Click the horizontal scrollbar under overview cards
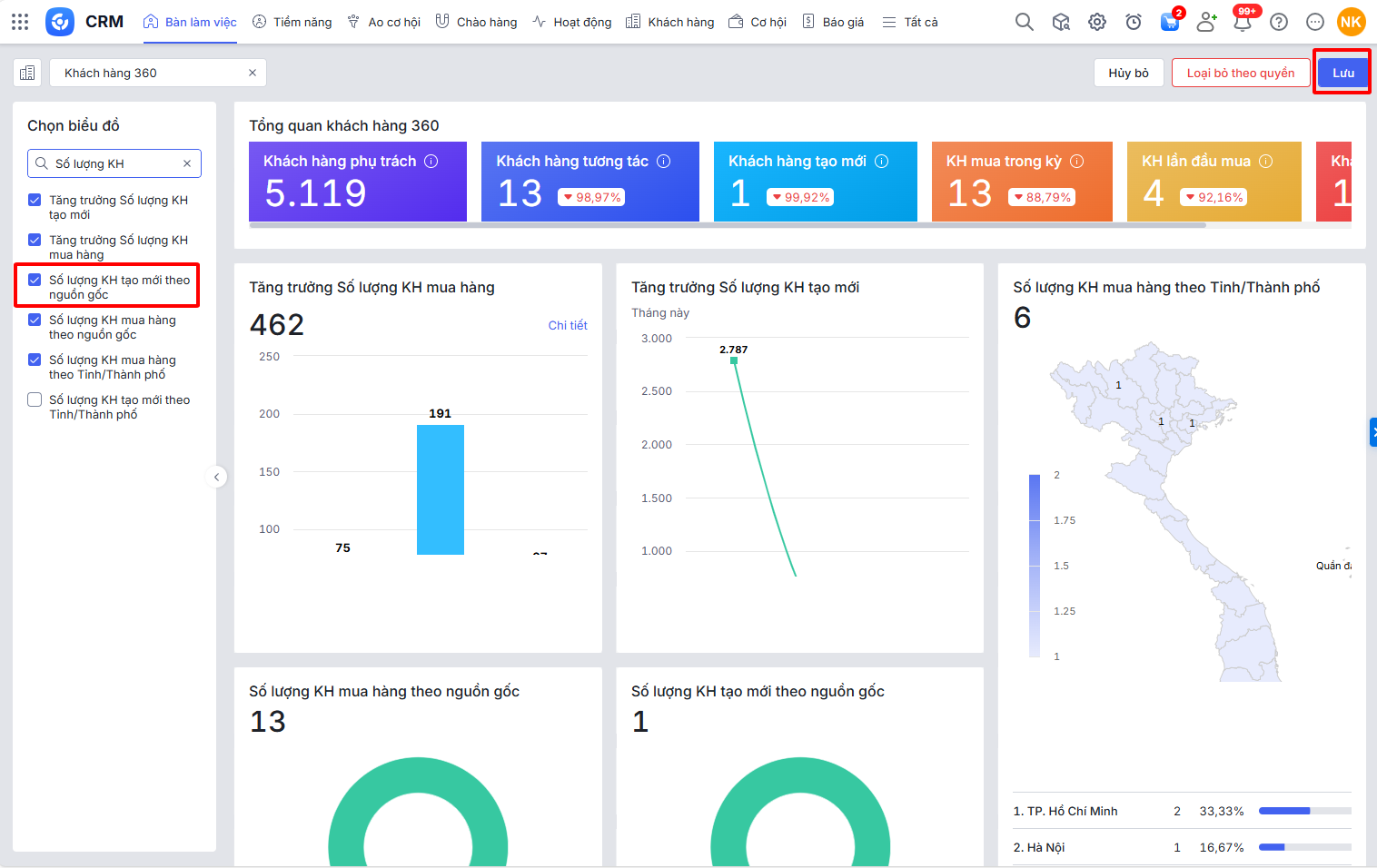 click(x=727, y=225)
